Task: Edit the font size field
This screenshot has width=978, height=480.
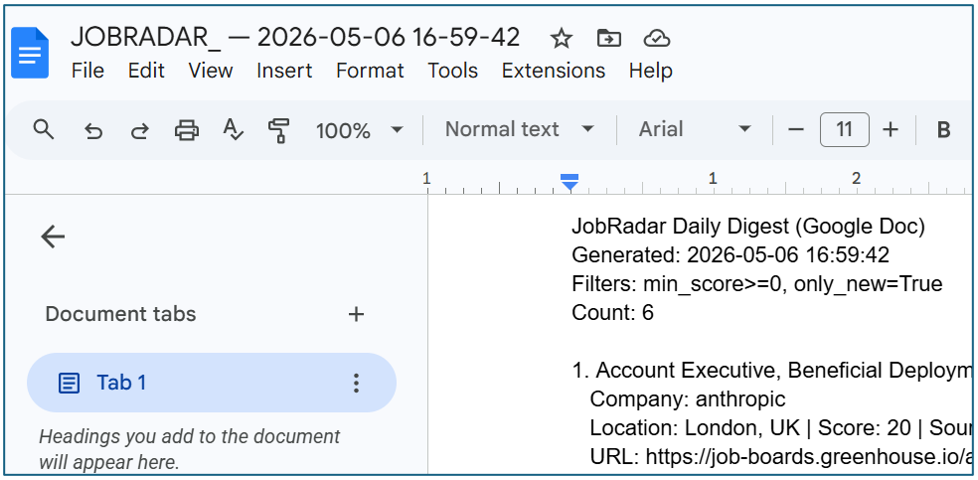Action: pyautogui.click(x=845, y=130)
